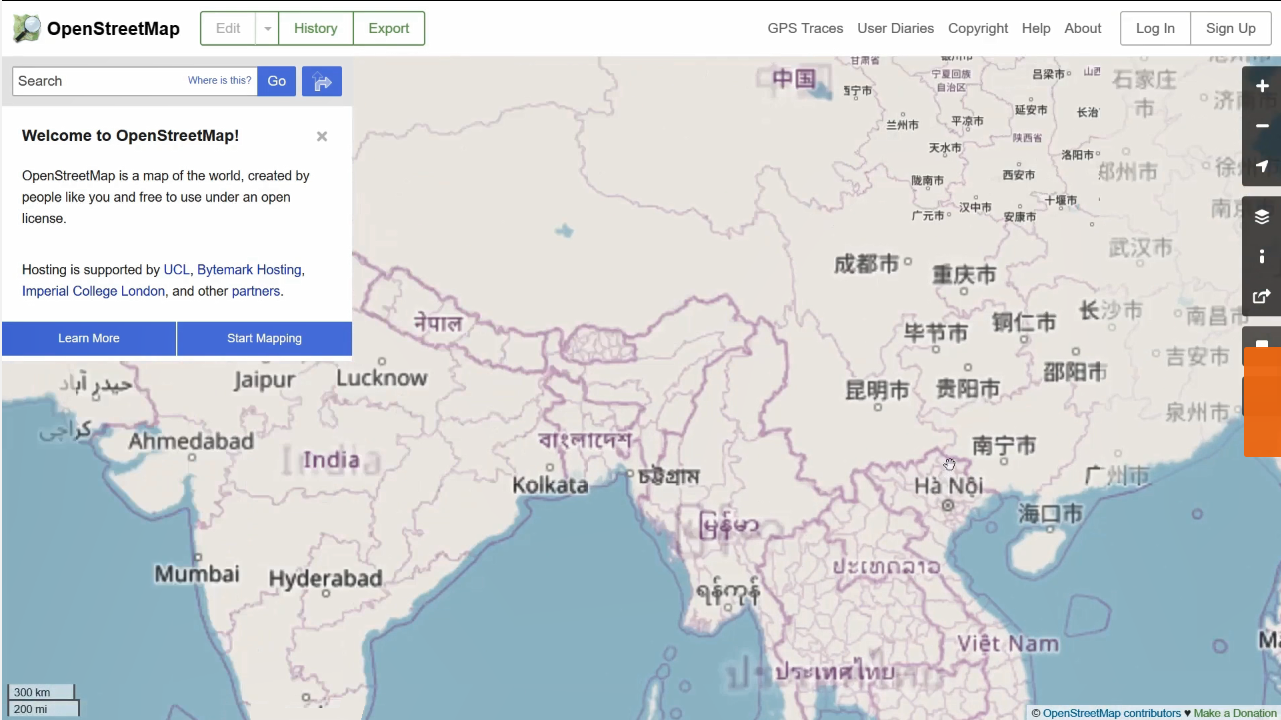Open User Diaries page
This screenshot has height=720, width=1281.
[x=895, y=28]
